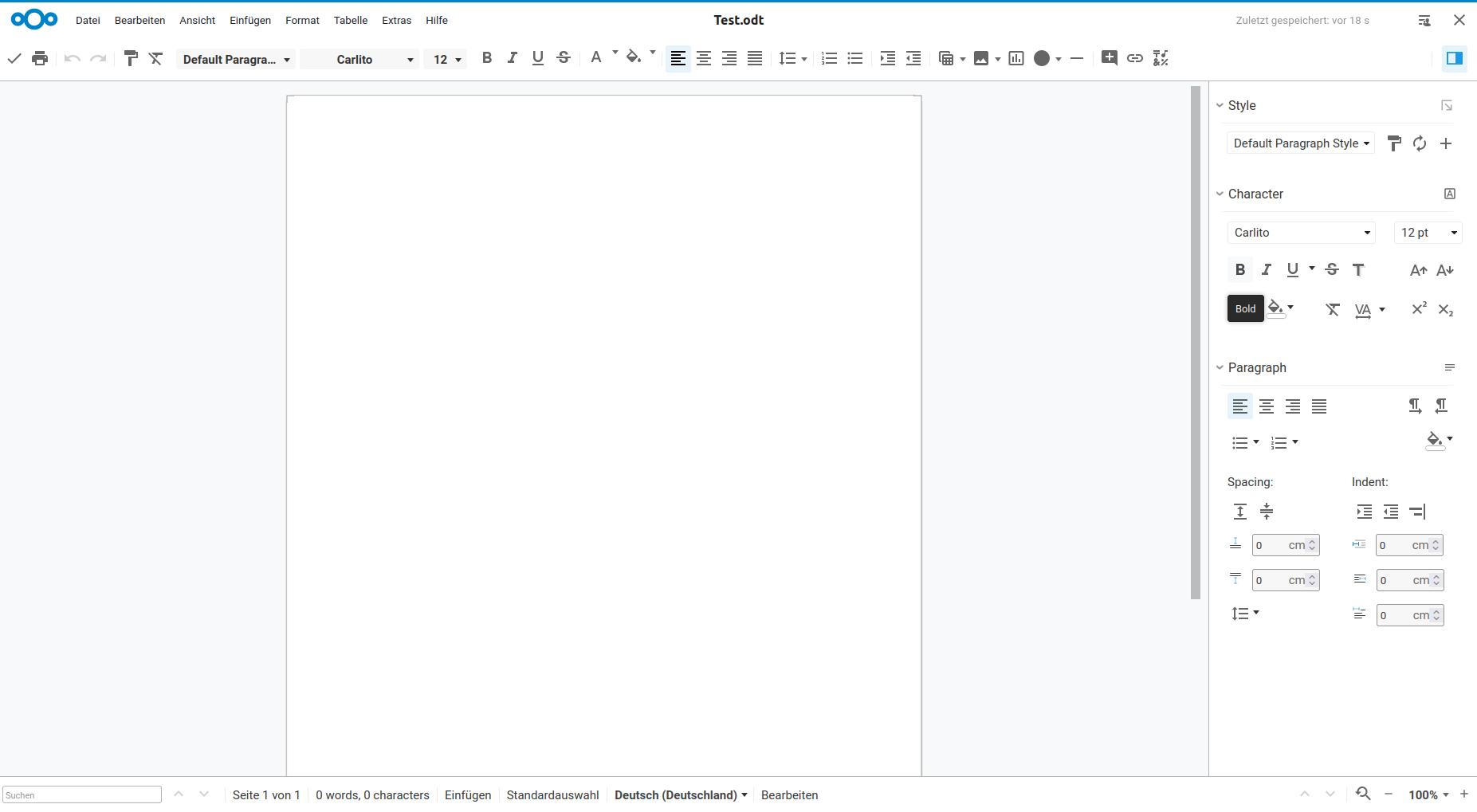Select the subscript icon in Character panel
The height and width of the screenshot is (812, 1477).
point(1445,309)
